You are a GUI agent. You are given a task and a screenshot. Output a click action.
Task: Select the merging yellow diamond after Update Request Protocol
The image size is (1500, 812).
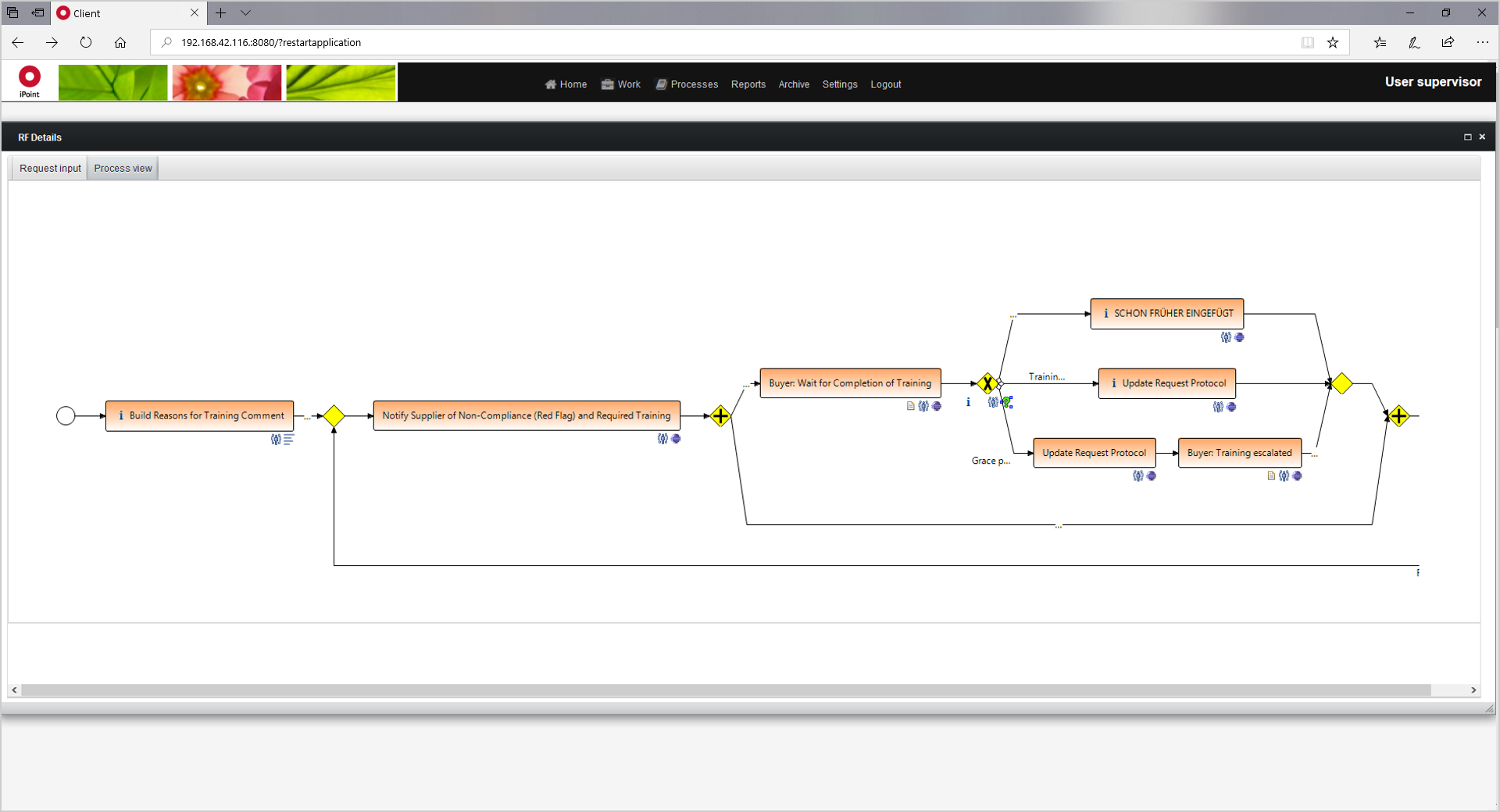point(1342,383)
